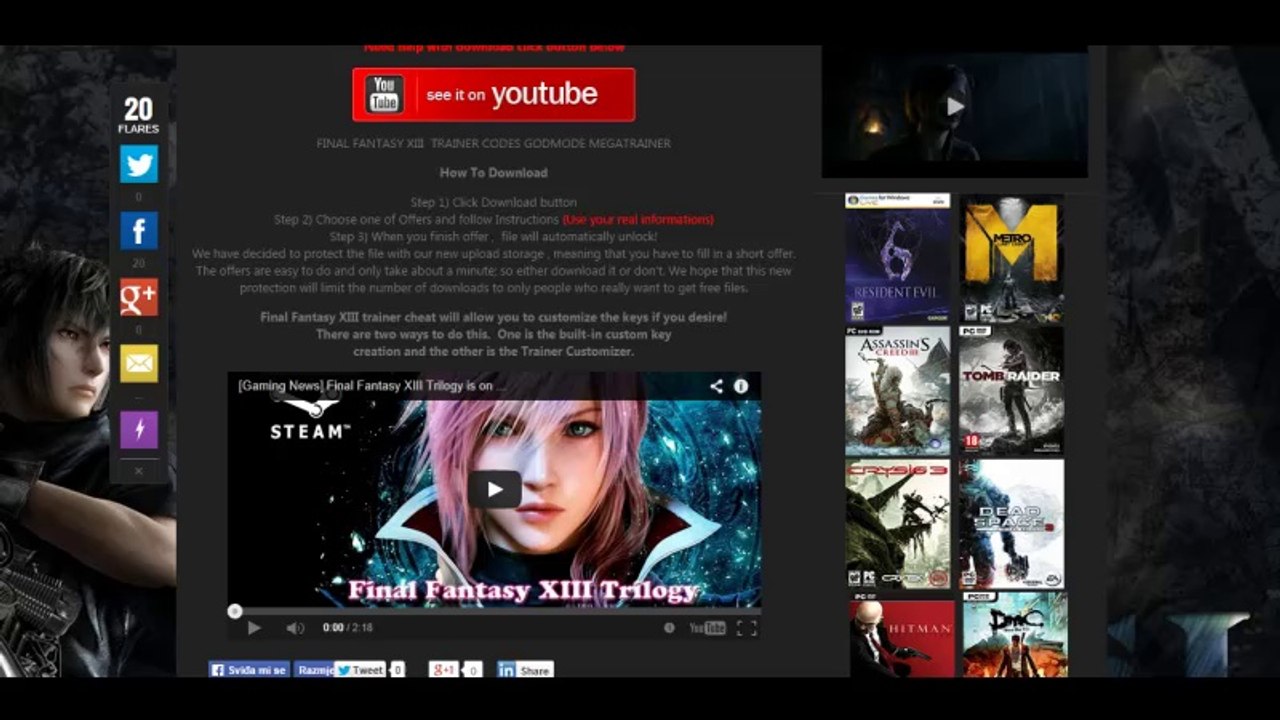Share via Facebook icon in sidebar

click(139, 231)
